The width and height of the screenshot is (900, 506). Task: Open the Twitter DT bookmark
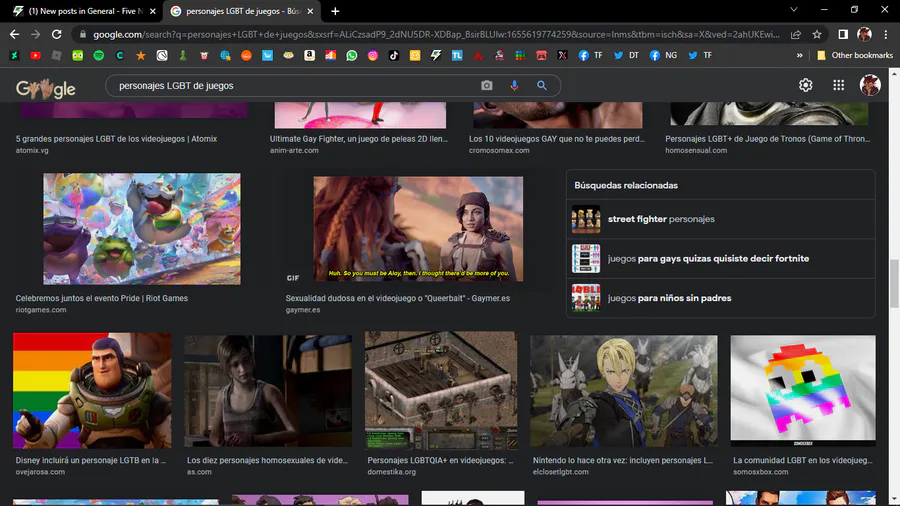coord(626,56)
